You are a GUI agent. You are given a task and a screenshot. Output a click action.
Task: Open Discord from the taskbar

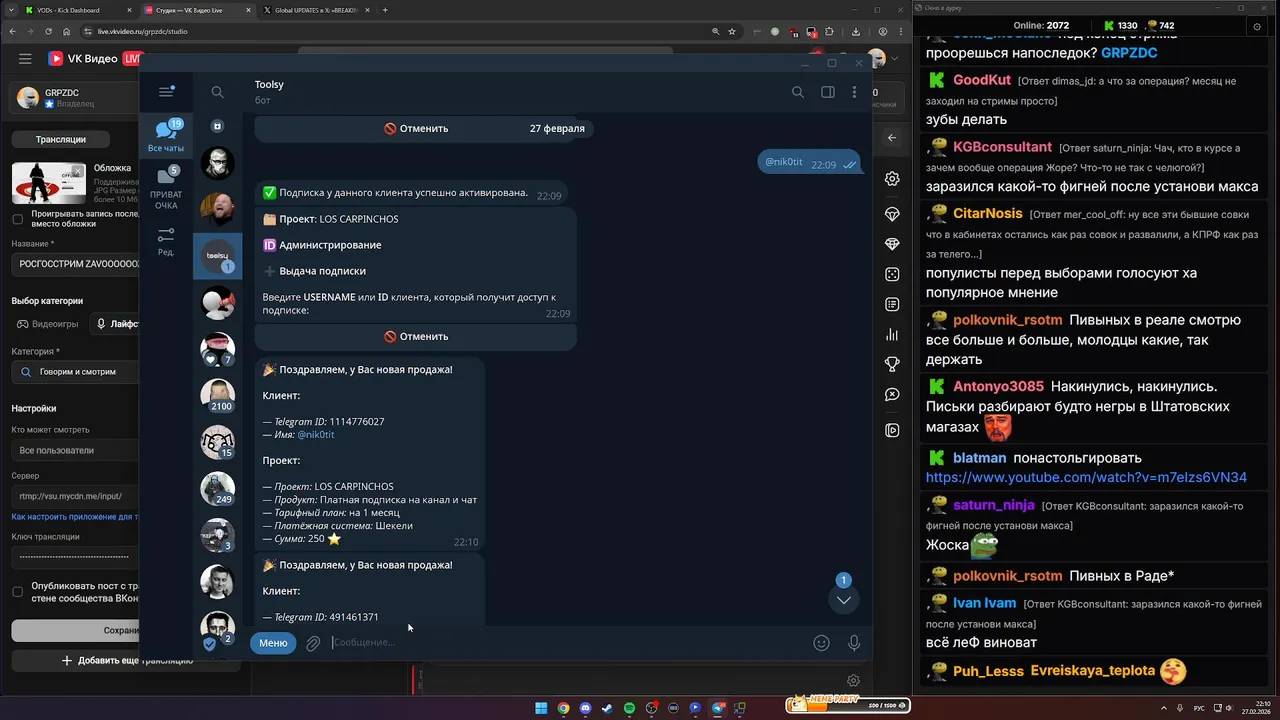585,708
